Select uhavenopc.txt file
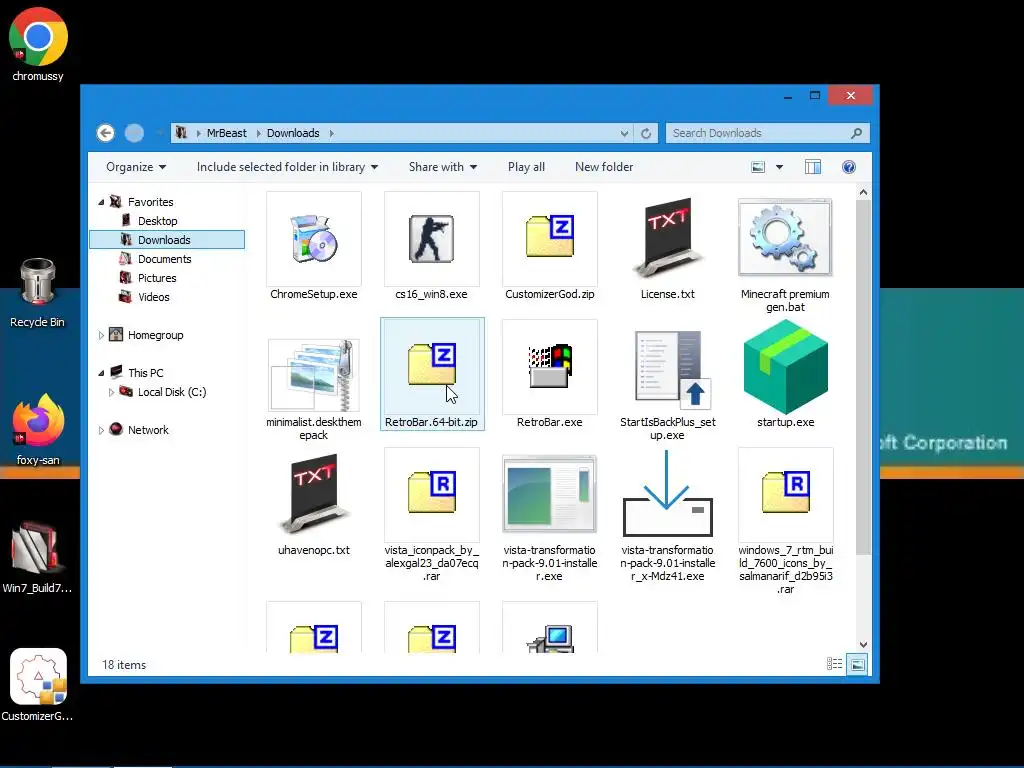The width and height of the screenshot is (1024, 768). [x=313, y=495]
